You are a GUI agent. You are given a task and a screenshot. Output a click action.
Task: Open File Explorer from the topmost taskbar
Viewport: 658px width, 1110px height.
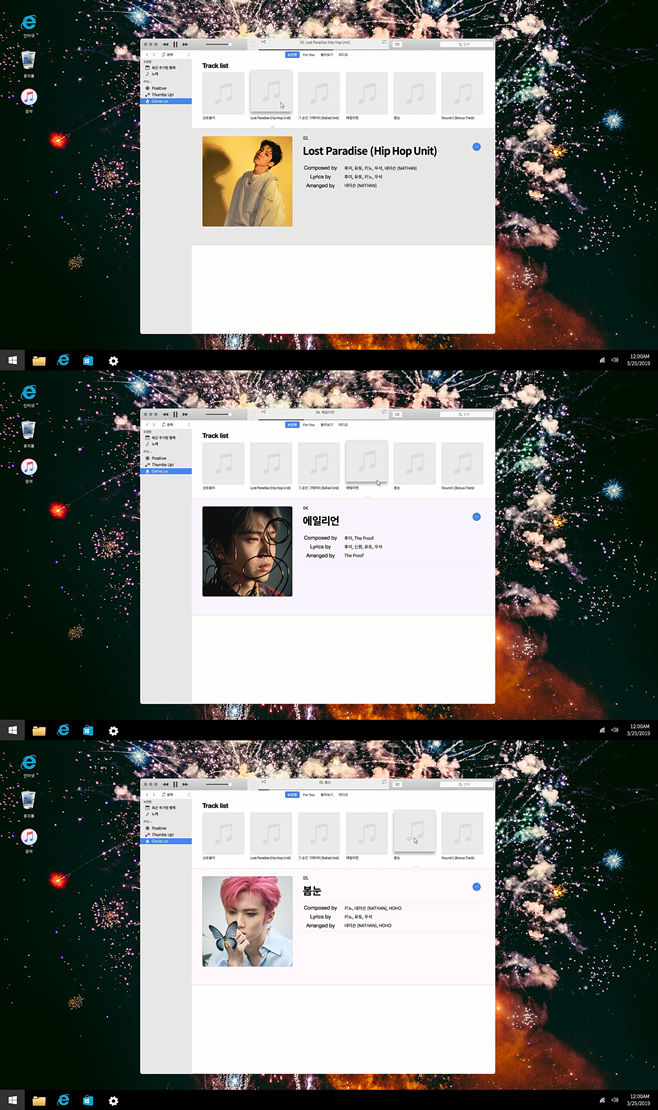pyautogui.click(x=39, y=360)
